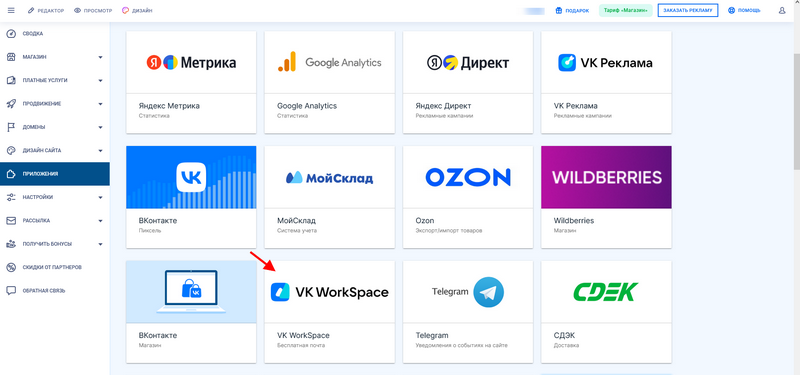The width and height of the screenshot is (800, 375).
Task: Click the Помощь globe icon
Action: click(732, 10)
